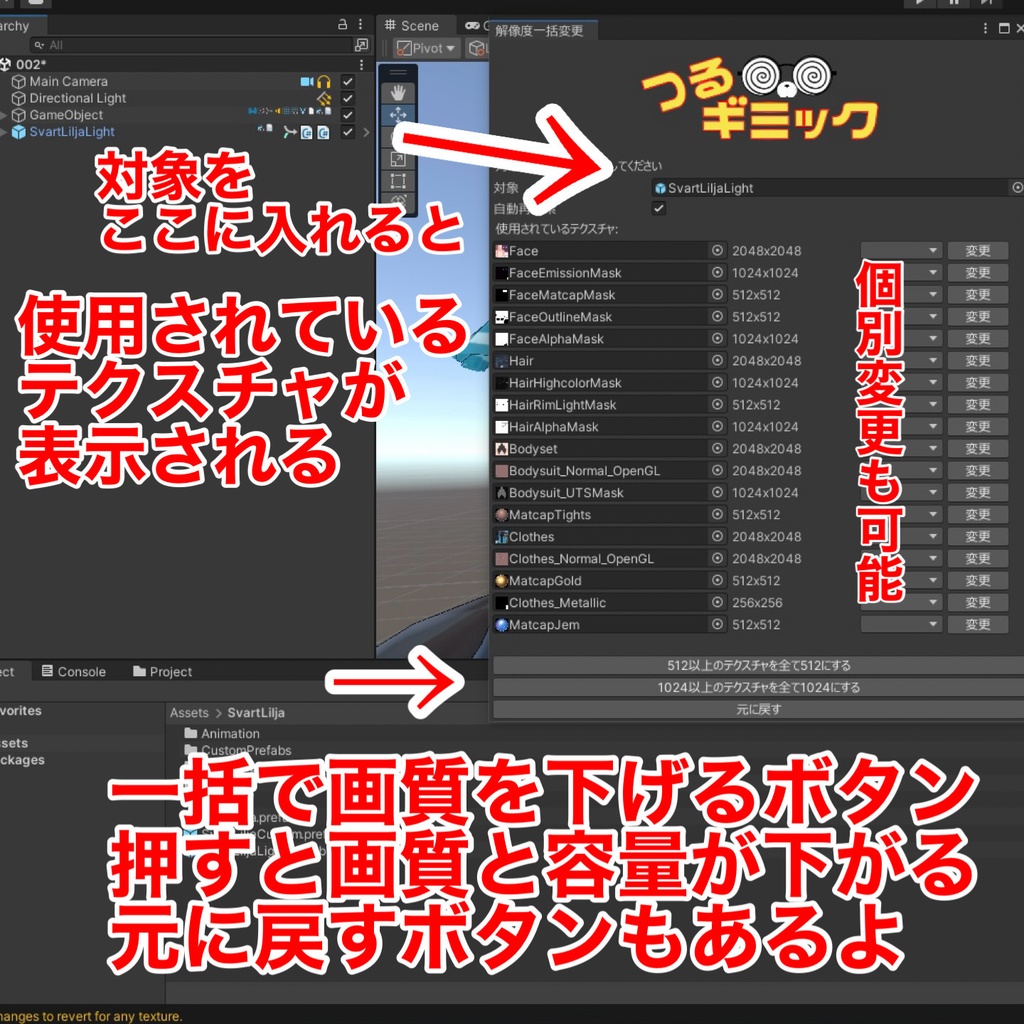Toggle the 自動更新 checkbox
This screenshot has width=1024, height=1024.
pyautogui.click(x=658, y=208)
